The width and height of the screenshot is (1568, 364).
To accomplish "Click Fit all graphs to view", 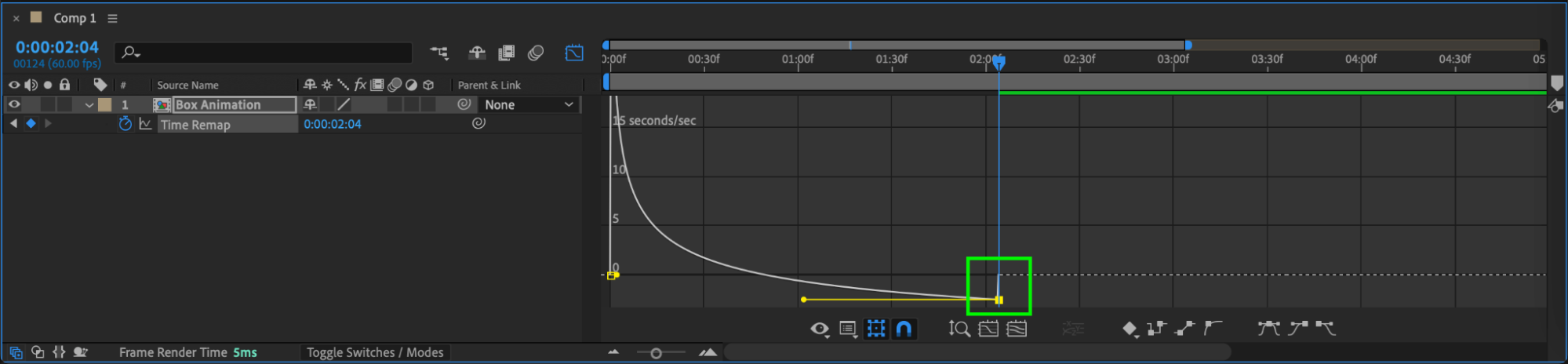I will pos(1017,329).
